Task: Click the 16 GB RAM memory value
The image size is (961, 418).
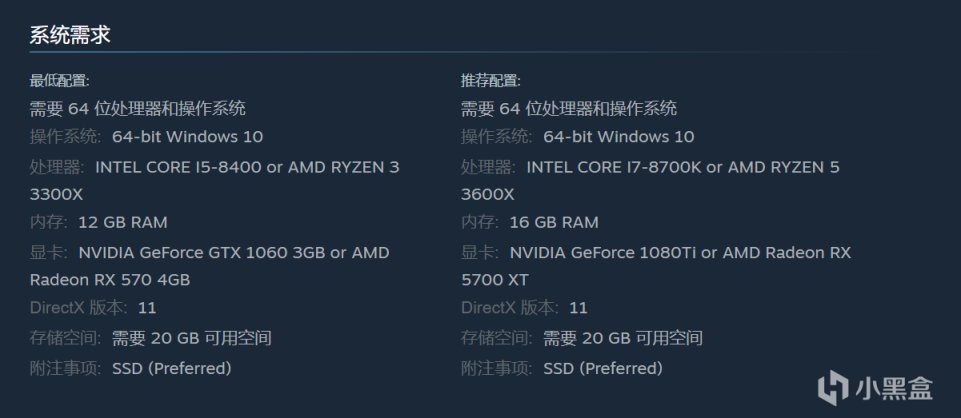Action: click(x=556, y=222)
